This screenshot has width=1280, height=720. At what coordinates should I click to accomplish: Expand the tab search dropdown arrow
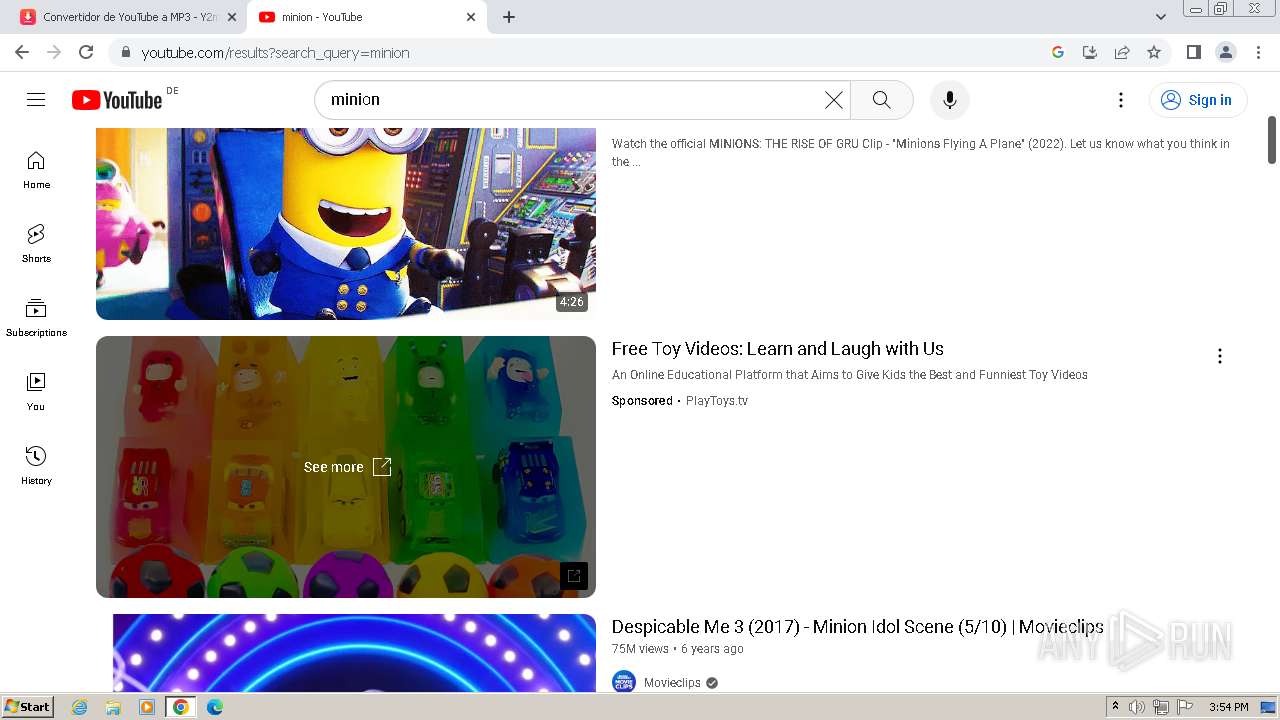1161,17
